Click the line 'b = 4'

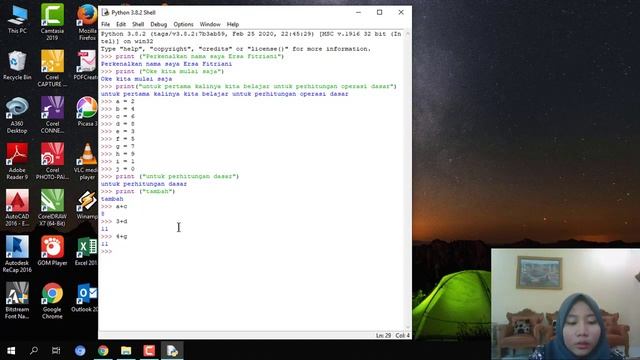point(125,109)
